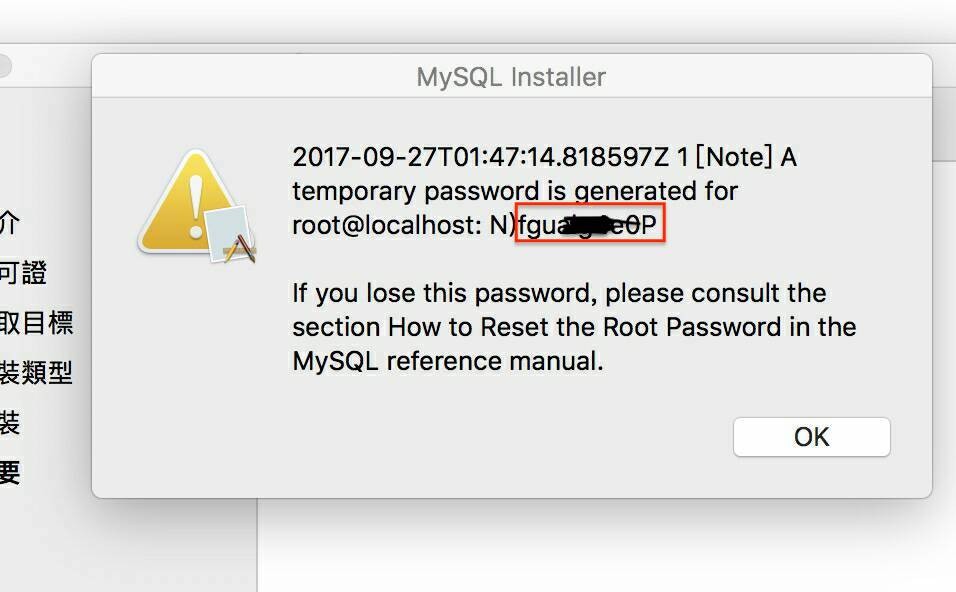Select the 裝 step in the sidebar
Viewport: 956px width, 592px height.
pyautogui.click(x=10, y=422)
